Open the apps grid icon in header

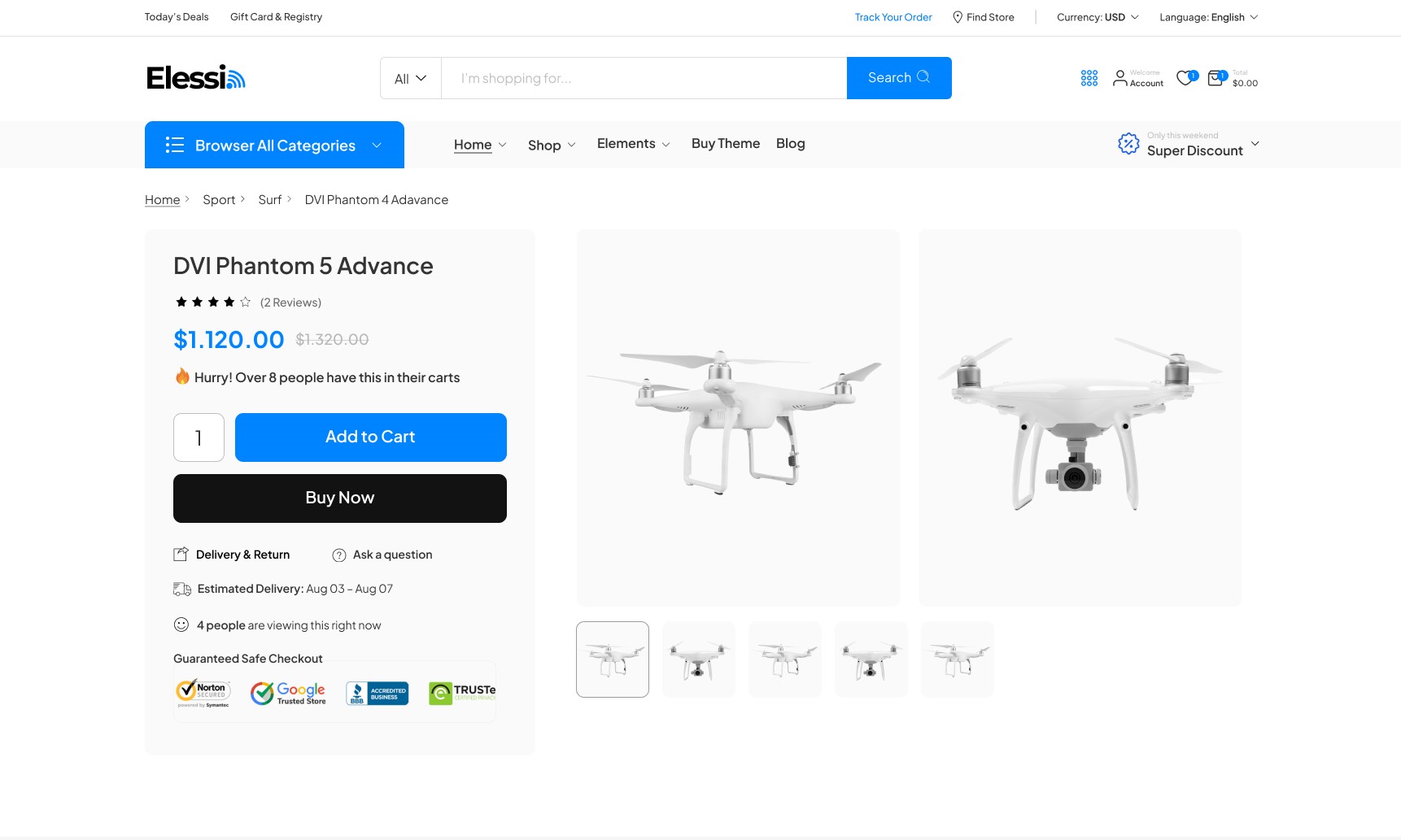[1089, 78]
